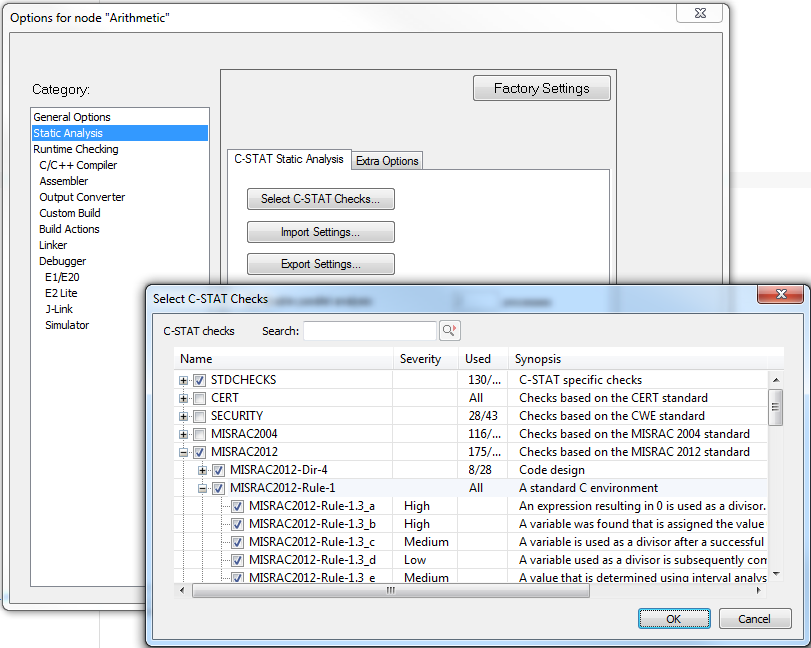Uncheck MISRAC2012-Rule-1.3_a rule
The width and height of the screenshot is (811, 648).
237,506
